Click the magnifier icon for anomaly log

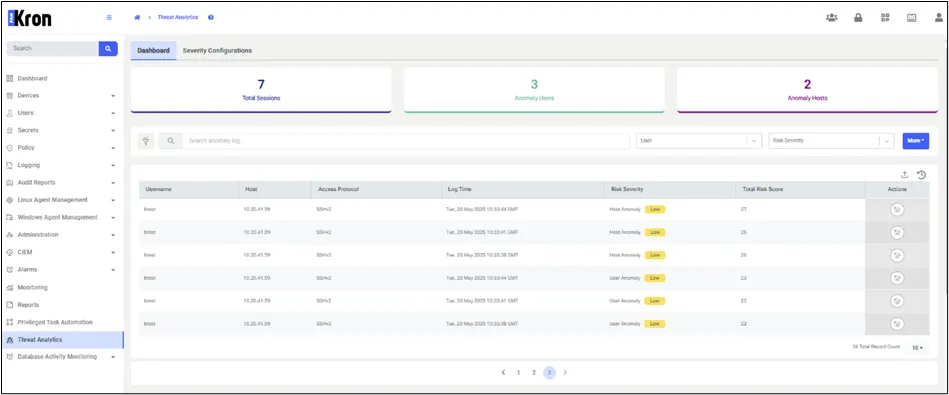point(171,141)
